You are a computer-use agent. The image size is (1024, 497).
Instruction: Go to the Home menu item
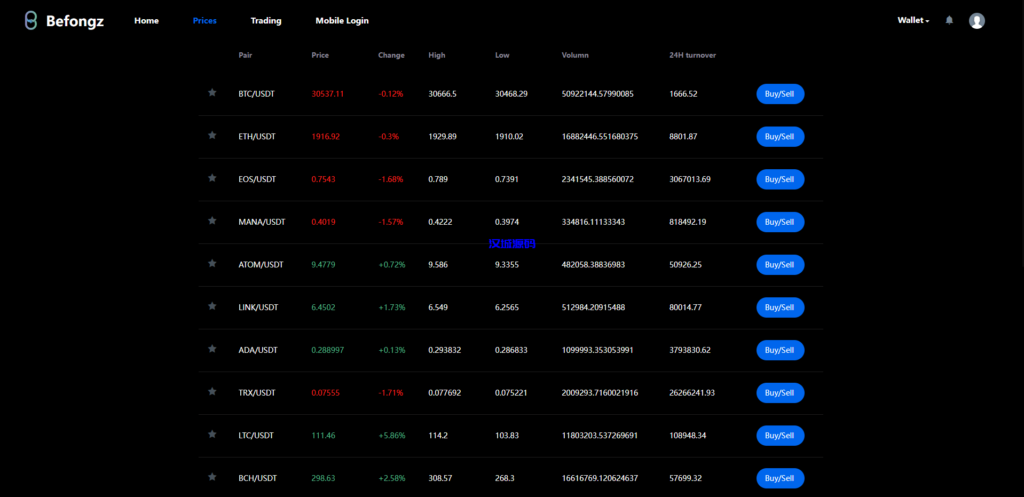146,20
